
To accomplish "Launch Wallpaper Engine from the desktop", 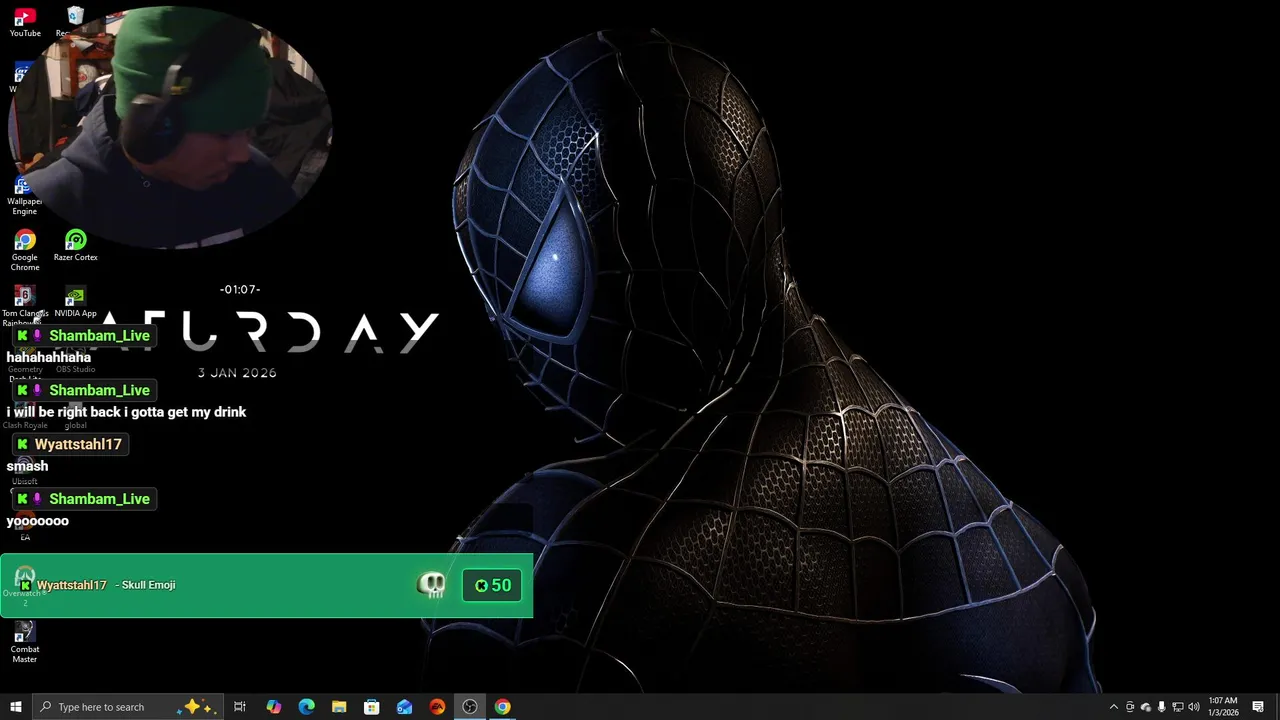I will click(24, 197).
